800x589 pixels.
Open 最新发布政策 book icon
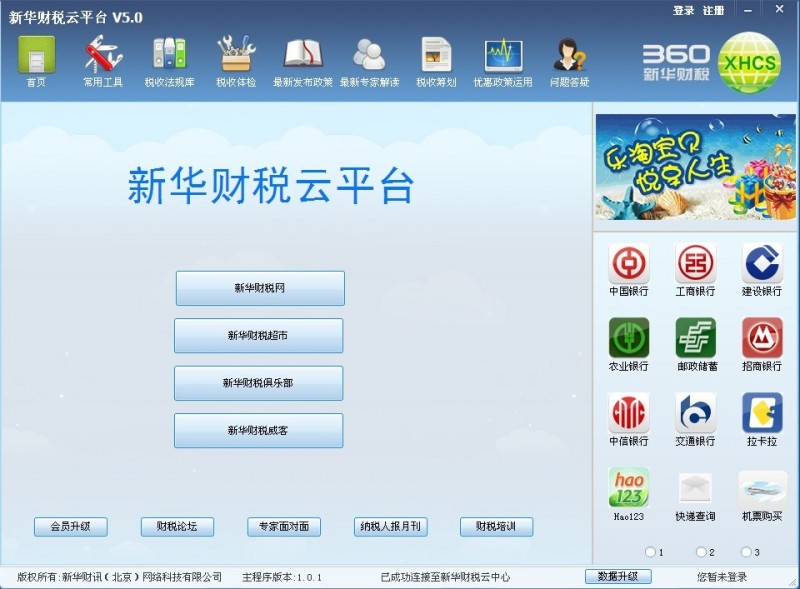[303, 53]
